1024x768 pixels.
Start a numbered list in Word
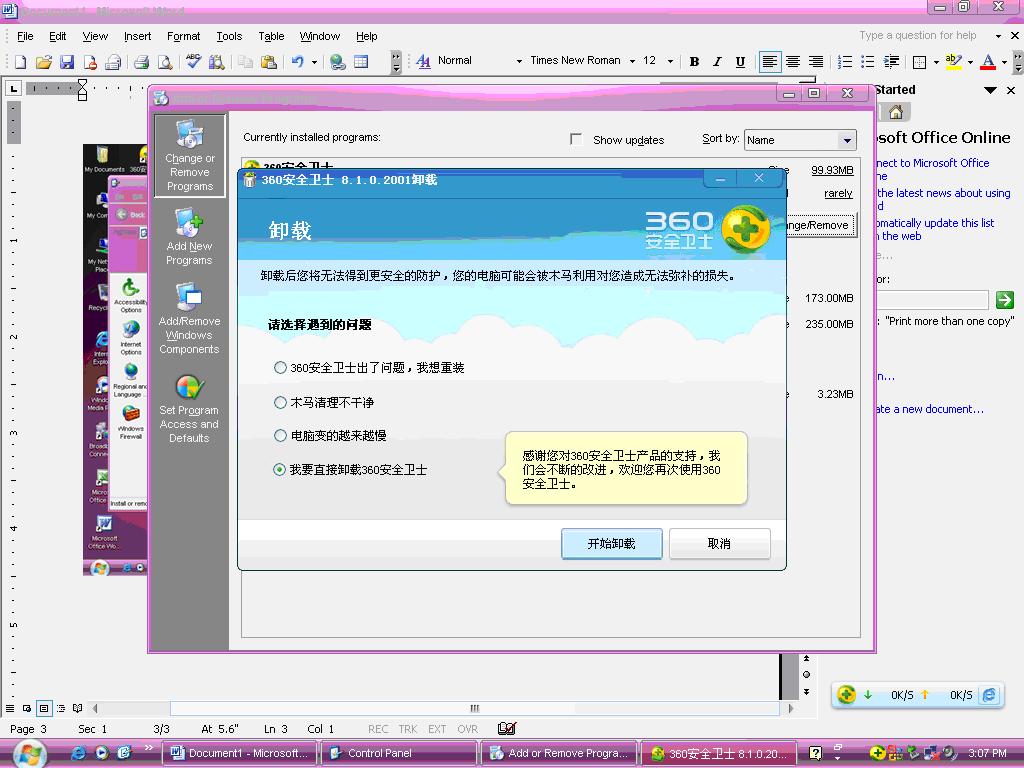(x=844, y=61)
